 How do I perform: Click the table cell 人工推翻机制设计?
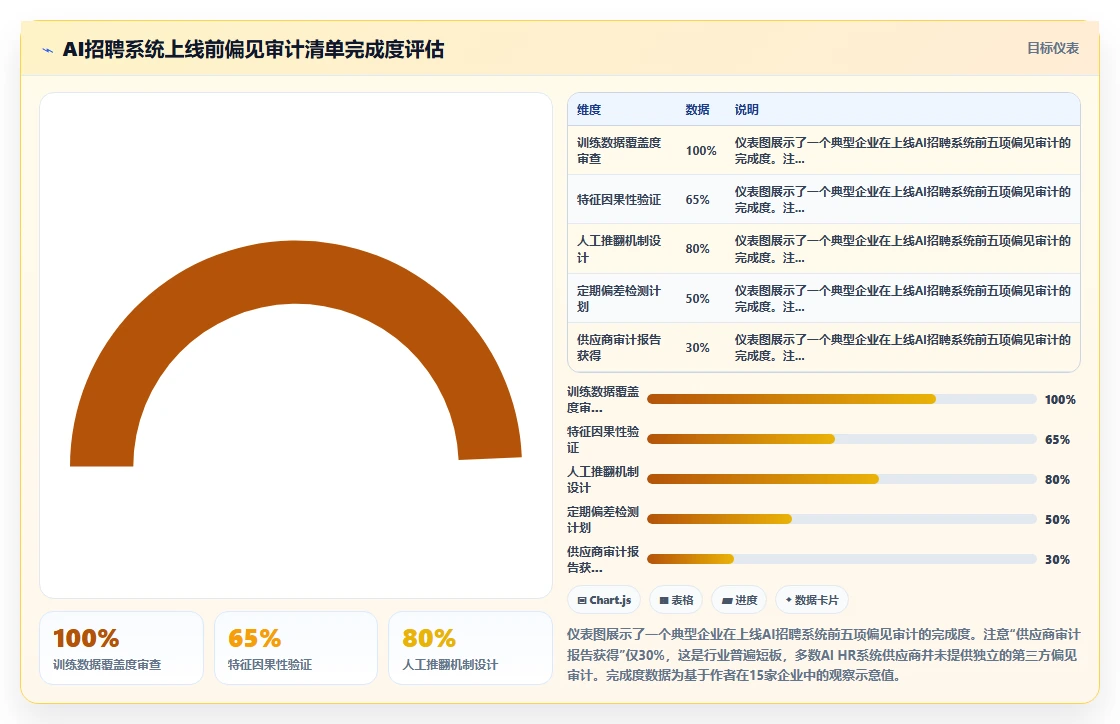click(619, 248)
